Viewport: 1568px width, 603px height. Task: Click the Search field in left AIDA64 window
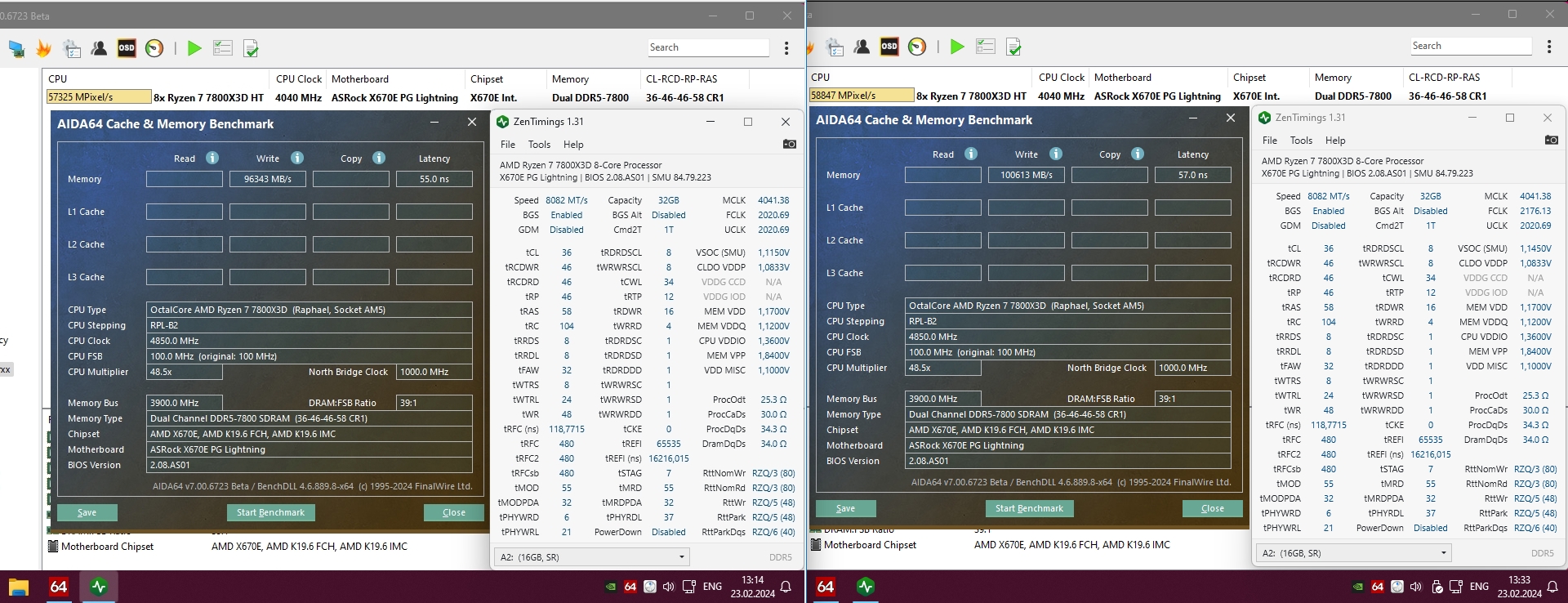708,47
